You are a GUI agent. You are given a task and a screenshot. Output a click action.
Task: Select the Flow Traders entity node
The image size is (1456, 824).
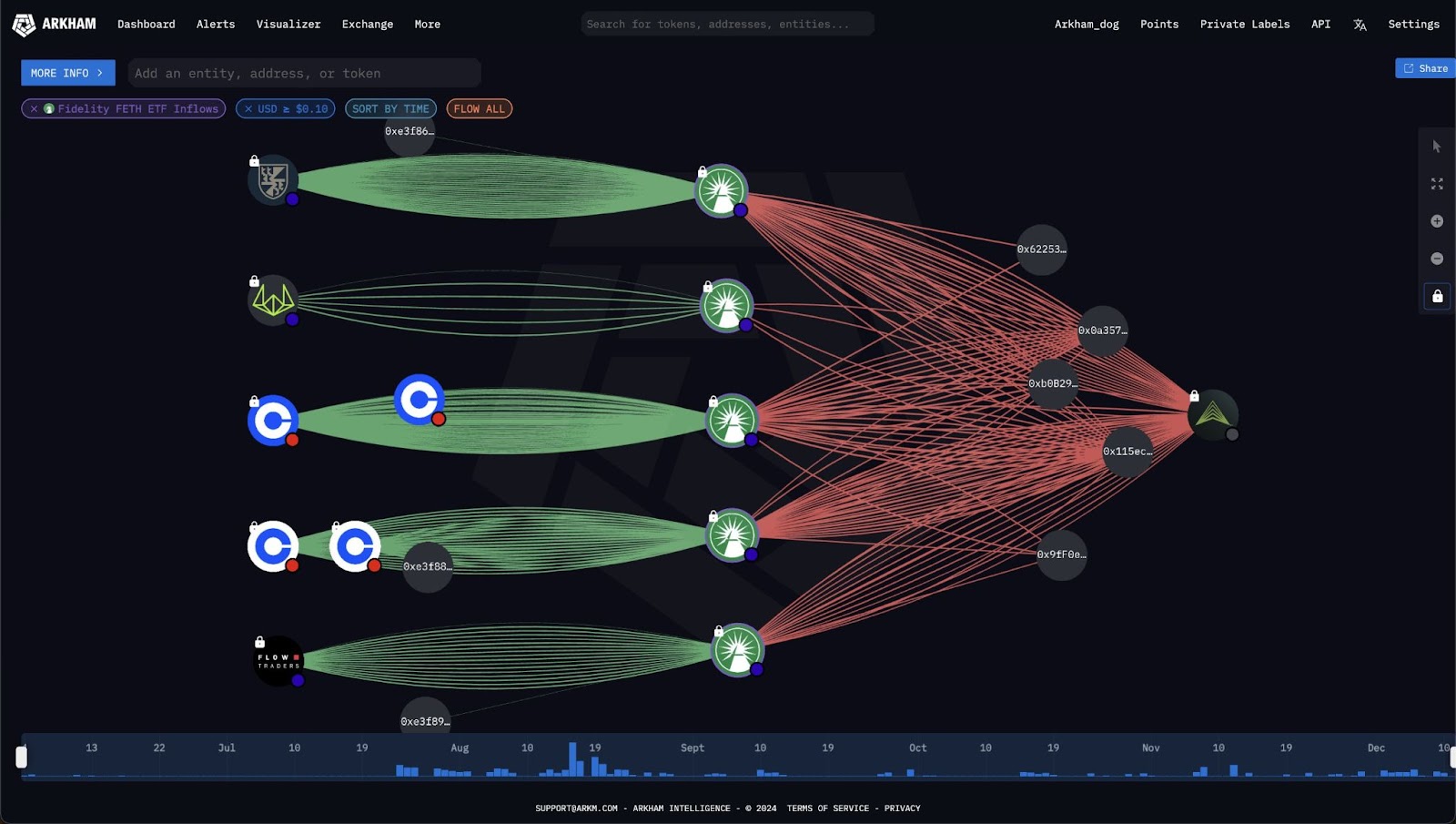click(x=278, y=661)
